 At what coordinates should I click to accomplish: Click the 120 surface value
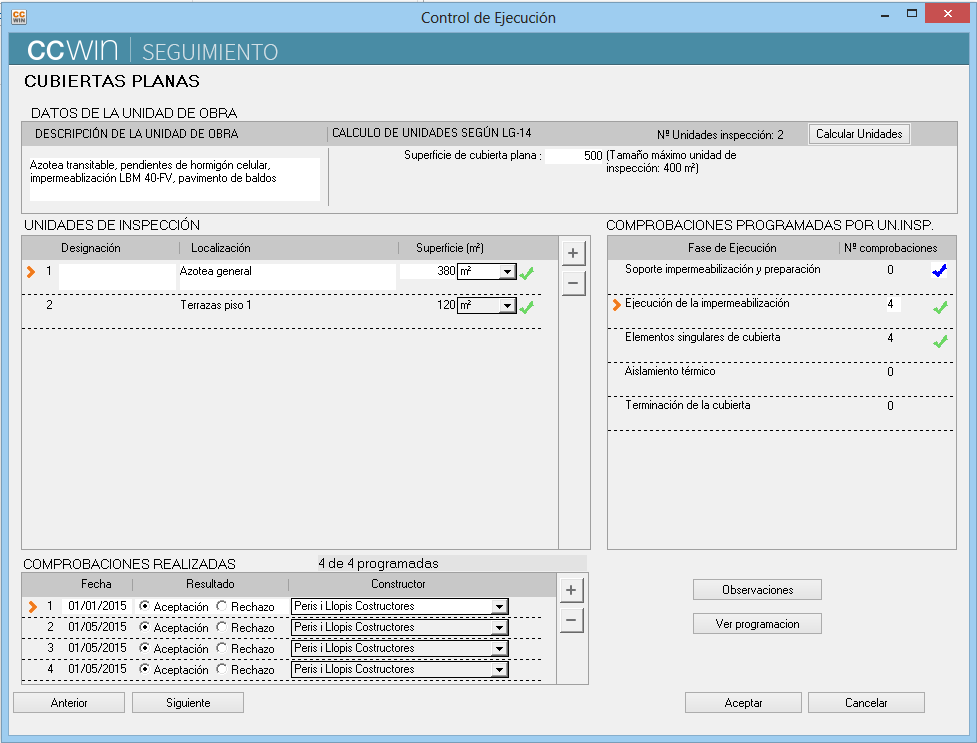[x=446, y=305]
